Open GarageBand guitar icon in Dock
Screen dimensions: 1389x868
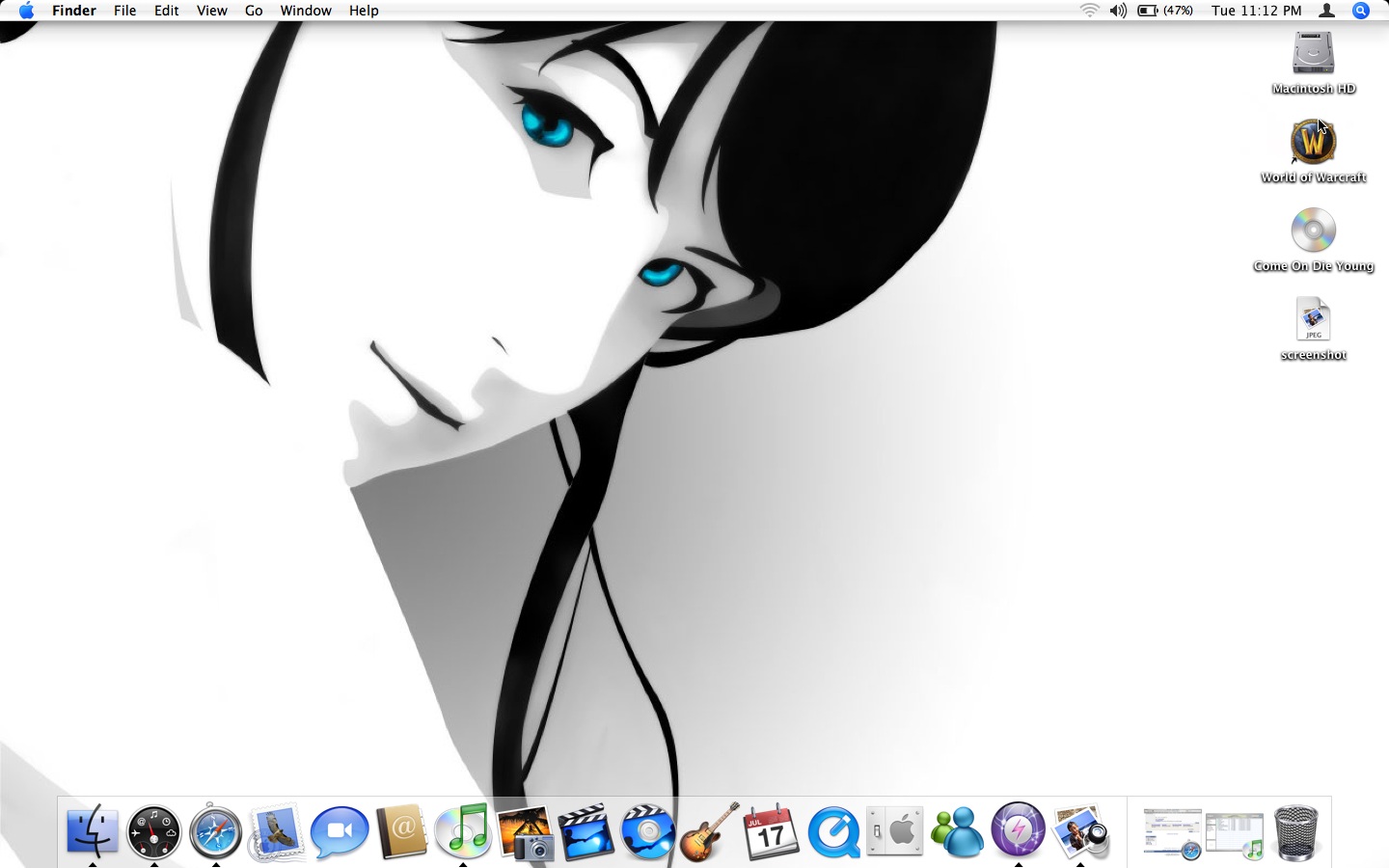[x=710, y=831]
